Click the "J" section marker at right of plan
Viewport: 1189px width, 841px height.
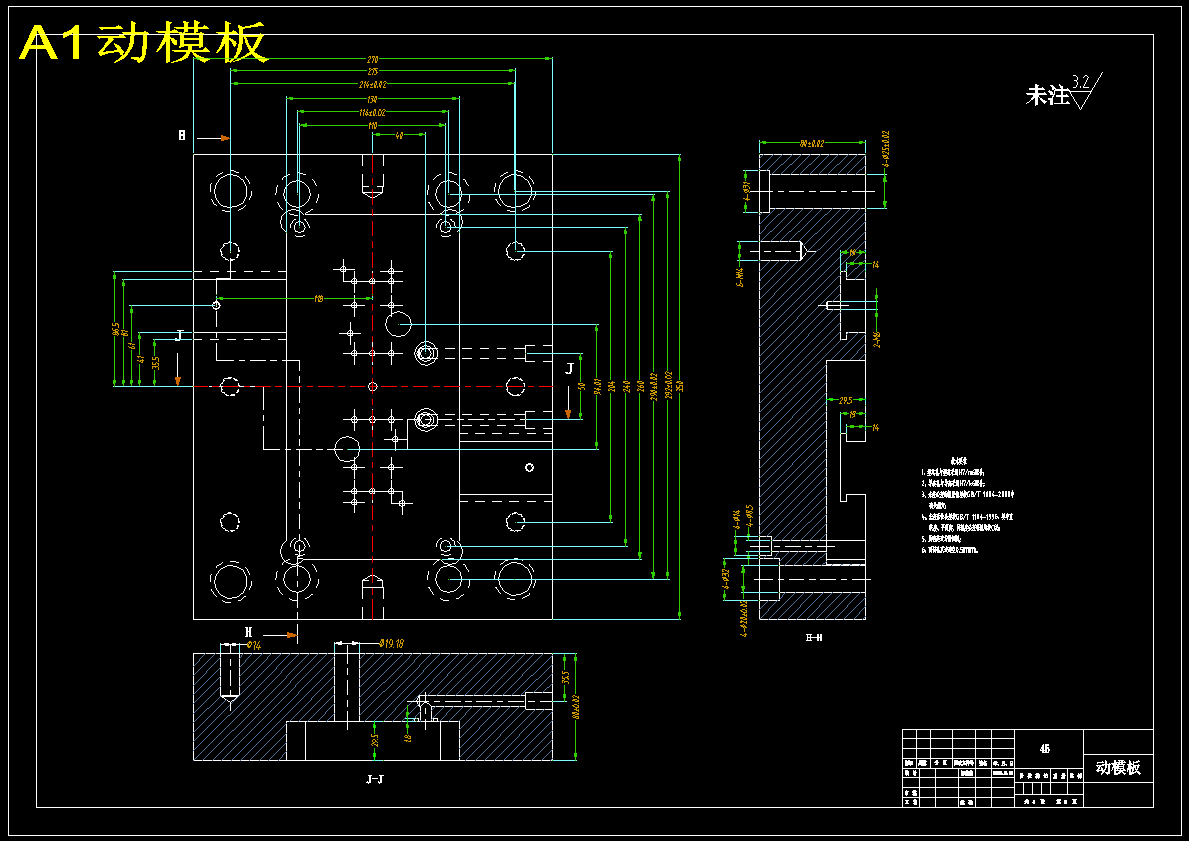click(x=569, y=369)
